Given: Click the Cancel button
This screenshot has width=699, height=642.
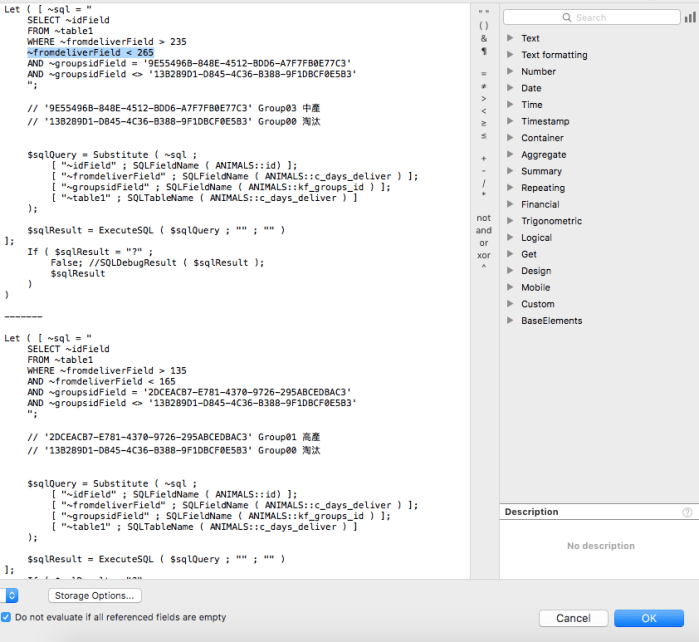Looking at the screenshot, I should click(x=573, y=618).
